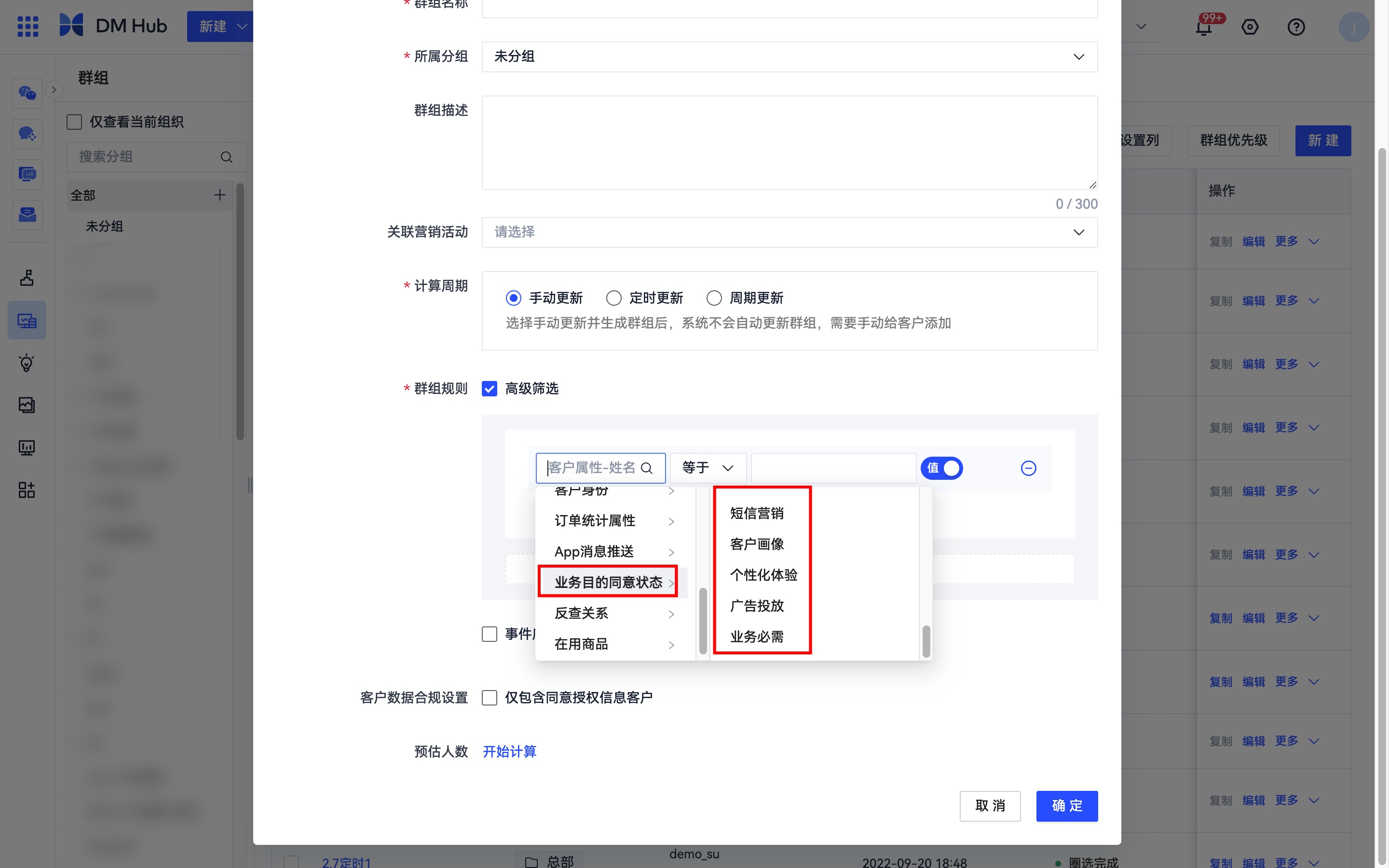This screenshot has height=868, width=1389.
Task: Open the presentation board sidebar icon
Action: pyautogui.click(x=27, y=448)
